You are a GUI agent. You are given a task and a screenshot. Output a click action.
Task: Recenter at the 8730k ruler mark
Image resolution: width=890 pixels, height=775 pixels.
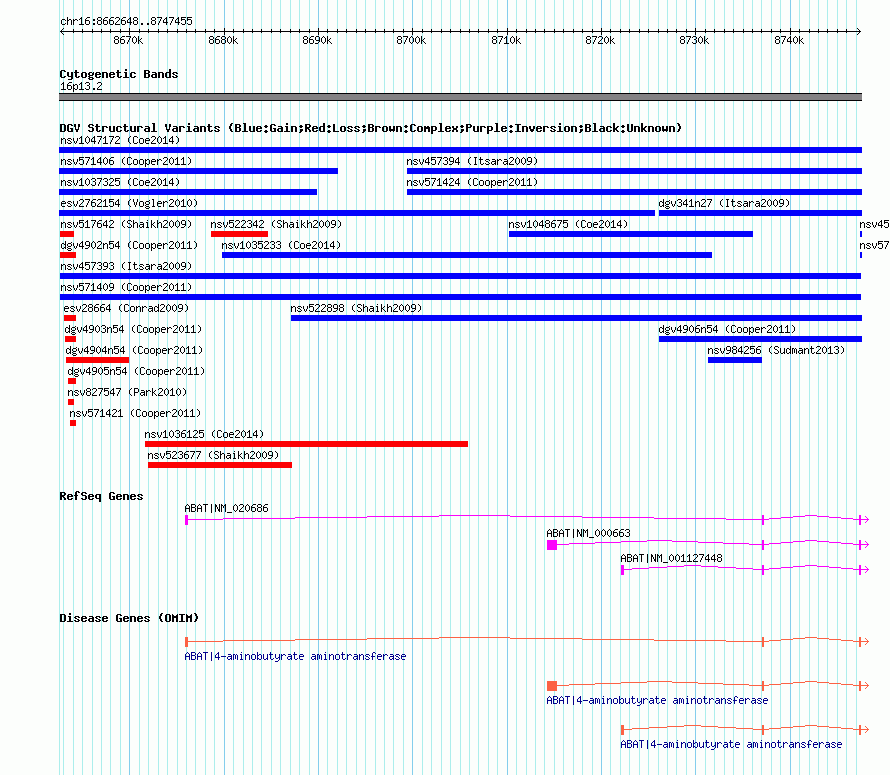pyautogui.click(x=694, y=40)
